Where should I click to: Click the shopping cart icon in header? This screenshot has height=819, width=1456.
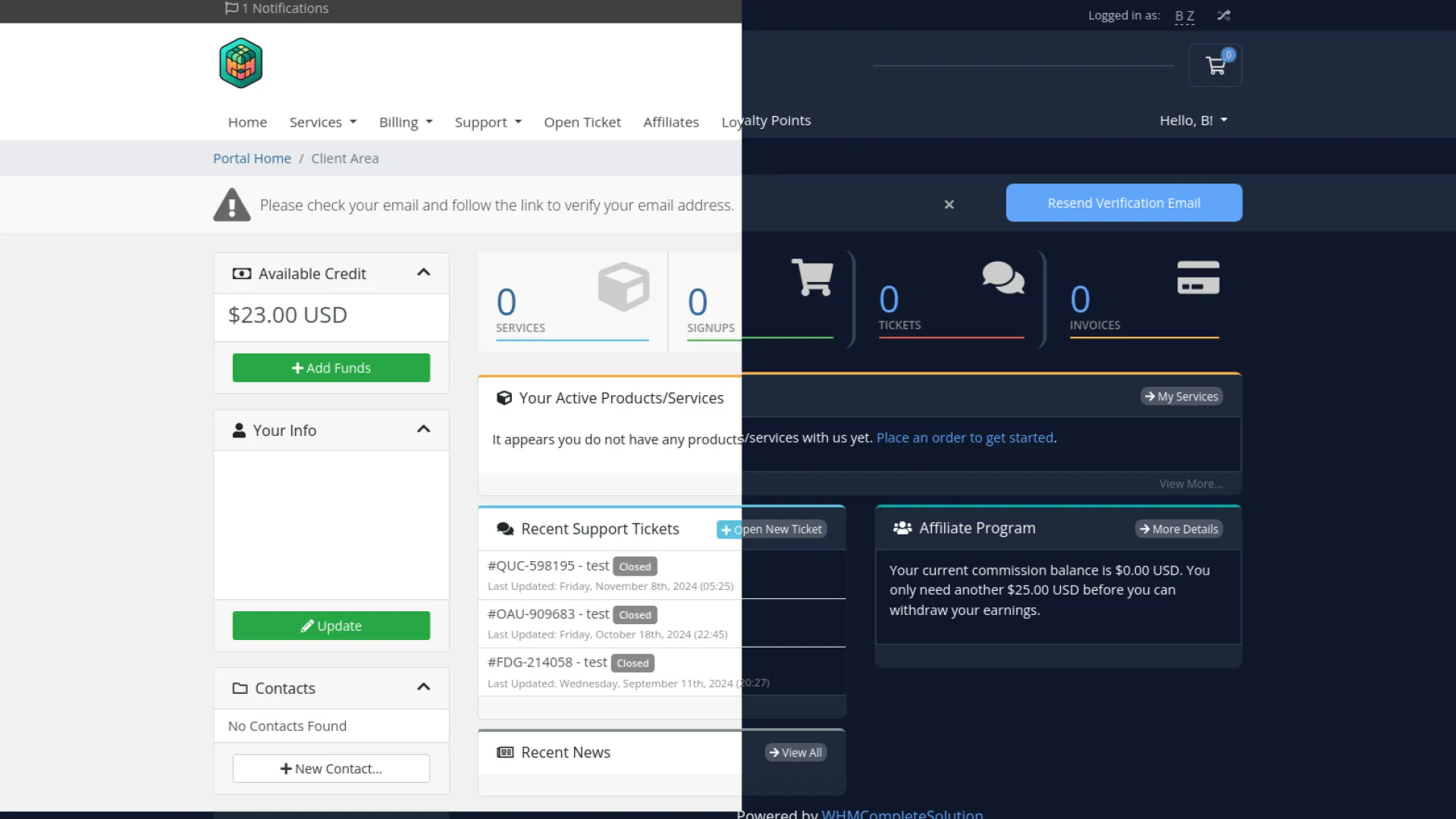click(x=1216, y=66)
